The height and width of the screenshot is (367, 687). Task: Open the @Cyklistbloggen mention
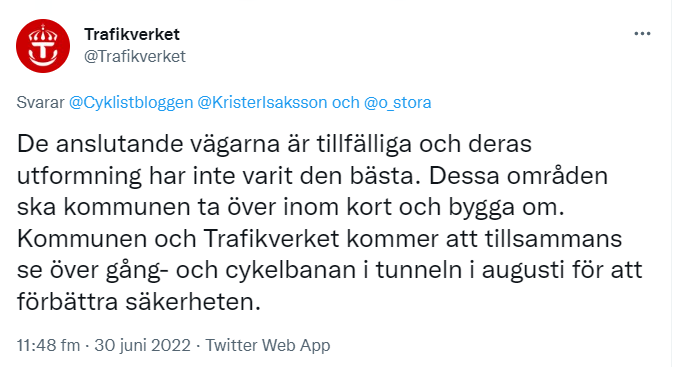pyautogui.click(x=131, y=102)
